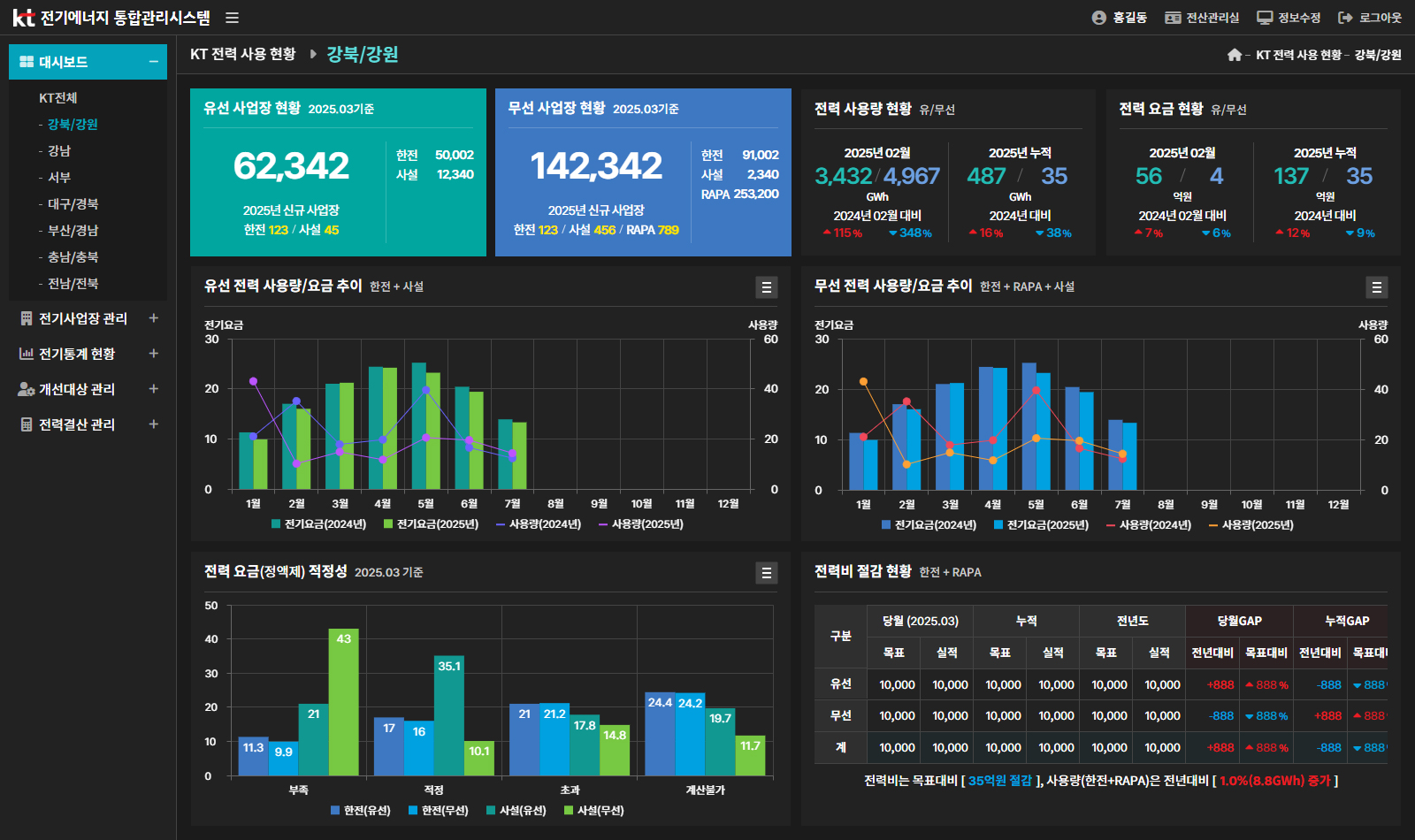
Task: Click the 전산관리실 ID card icon
Action: 1173,18
